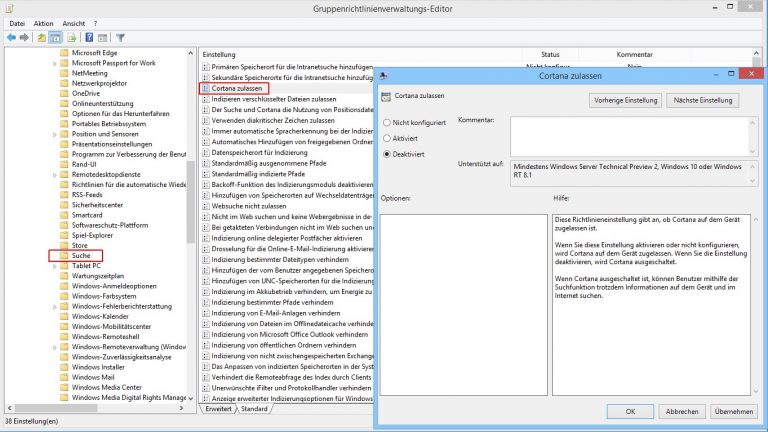Click the Forward arrow toolbar icon
Screen dimensions: 768x432
pos(24,38)
